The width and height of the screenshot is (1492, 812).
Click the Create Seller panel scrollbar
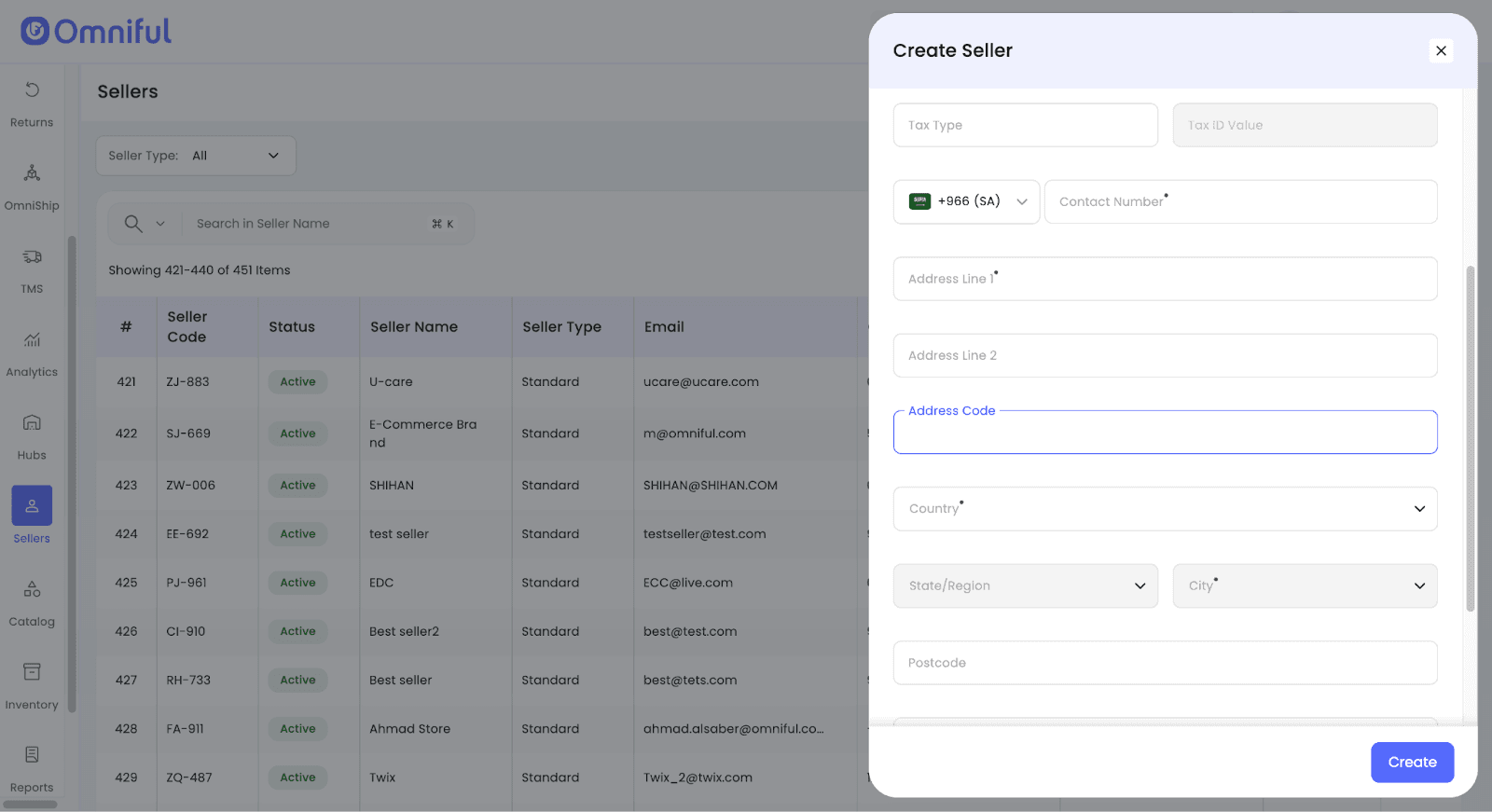(x=1471, y=438)
